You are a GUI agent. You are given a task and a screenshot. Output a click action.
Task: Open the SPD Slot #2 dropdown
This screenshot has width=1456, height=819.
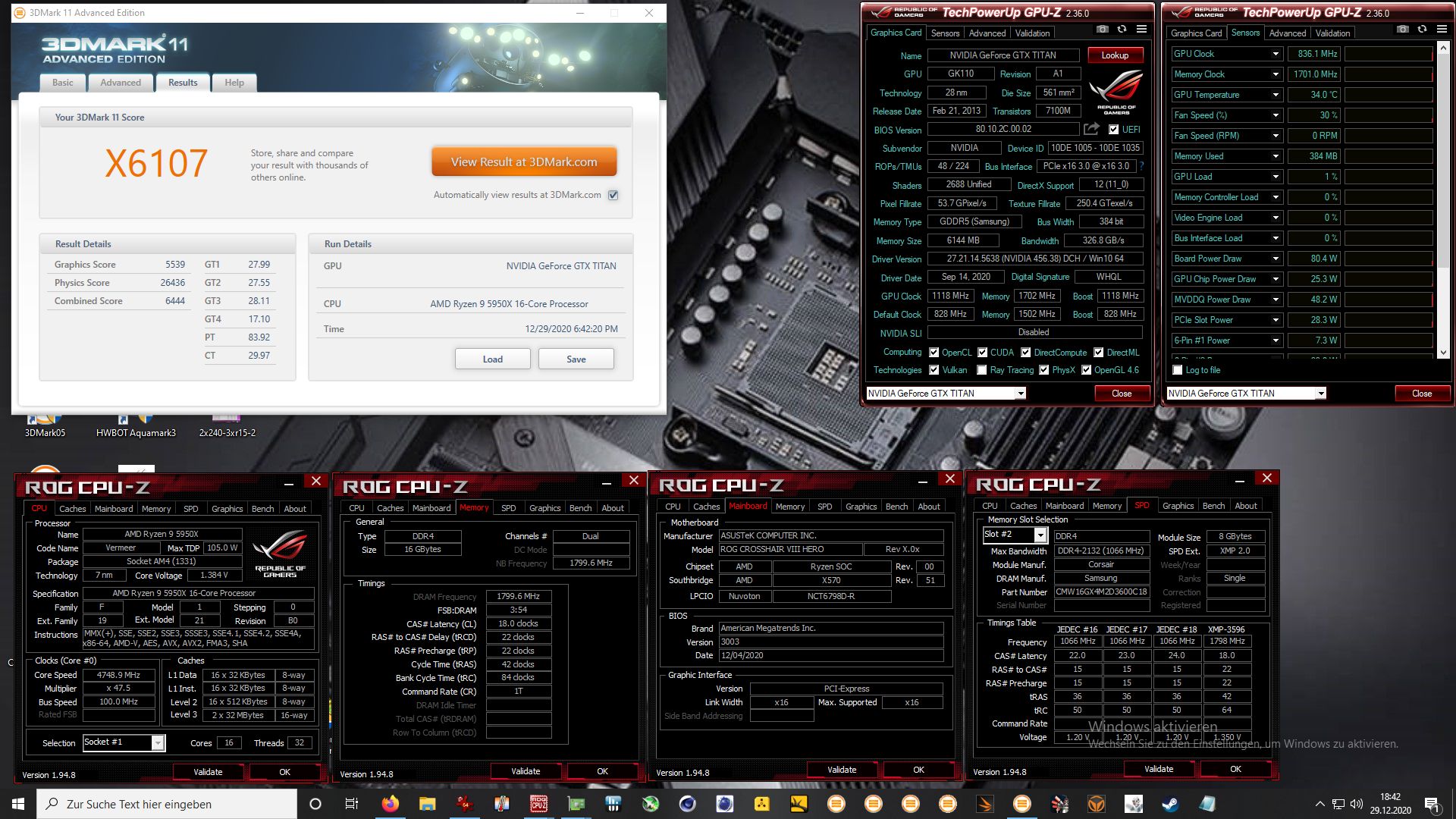[1040, 535]
